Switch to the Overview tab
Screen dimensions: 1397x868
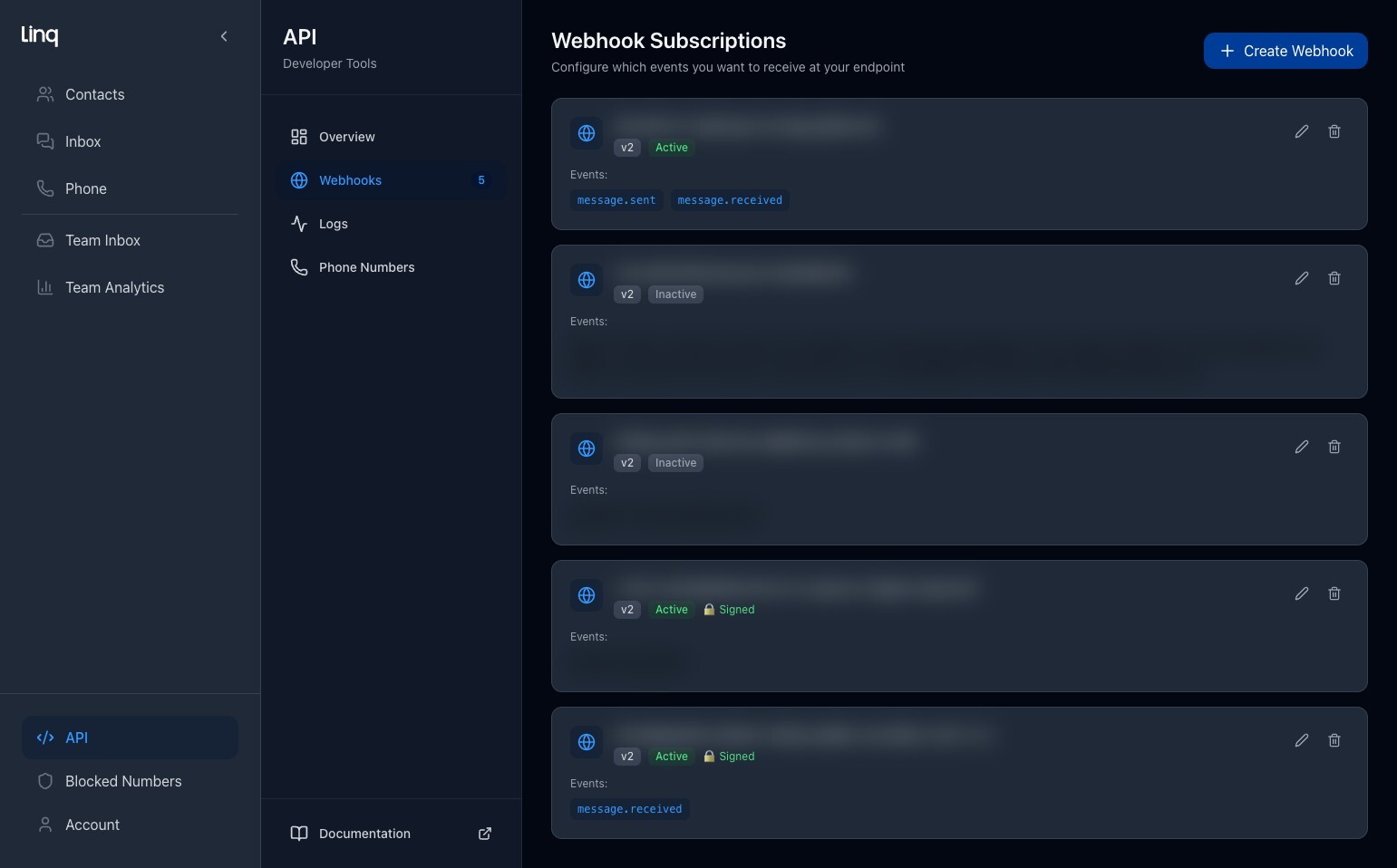391,137
